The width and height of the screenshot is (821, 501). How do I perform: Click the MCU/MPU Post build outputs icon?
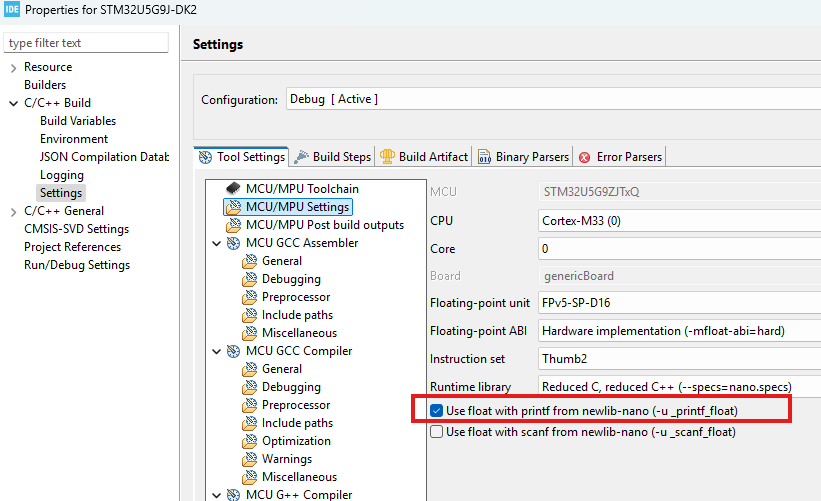pyautogui.click(x=233, y=225)
